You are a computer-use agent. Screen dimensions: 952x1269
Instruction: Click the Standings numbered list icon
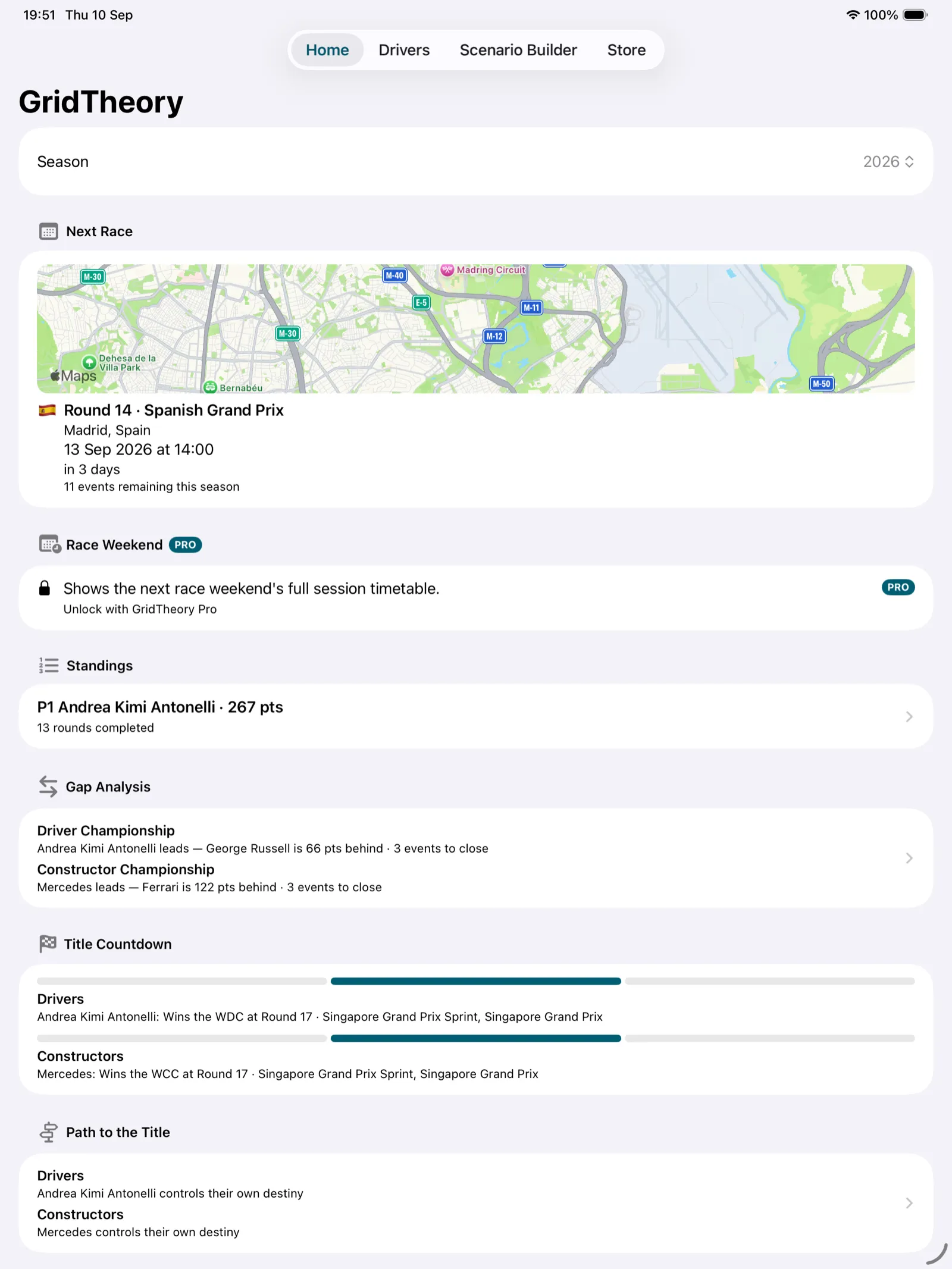pyautogui.click(x=49, y=665)
